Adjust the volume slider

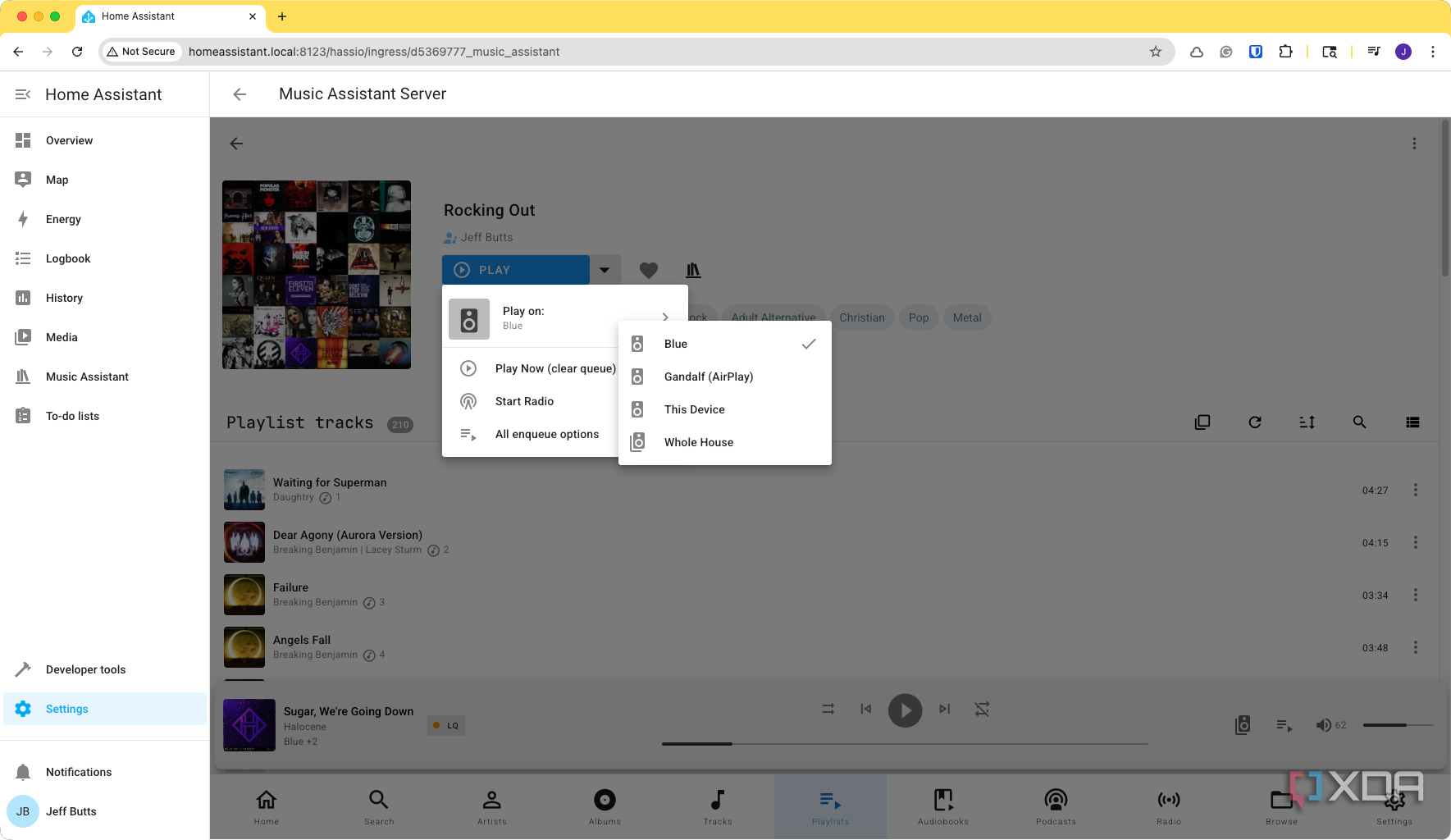click(1398, 725)
